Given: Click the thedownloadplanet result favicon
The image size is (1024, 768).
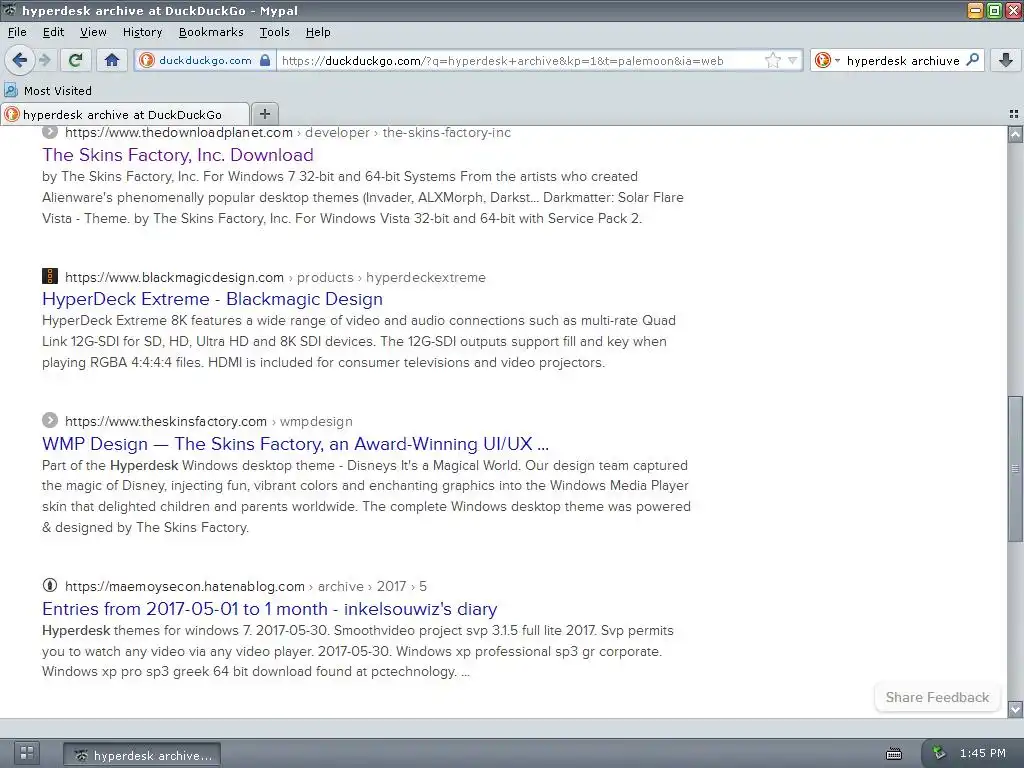Looking at the screenshot, I should pyautogui.click(x=50, y=132).
